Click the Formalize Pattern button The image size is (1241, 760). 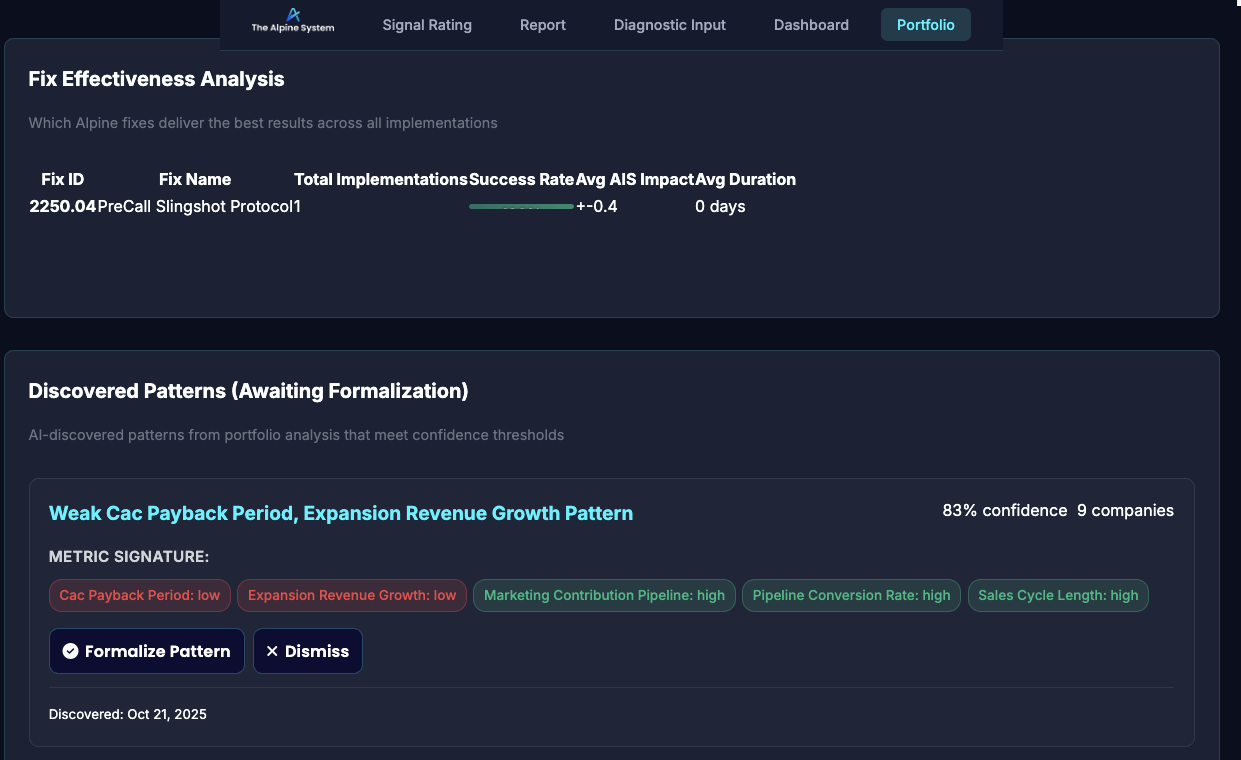(146, 651)
